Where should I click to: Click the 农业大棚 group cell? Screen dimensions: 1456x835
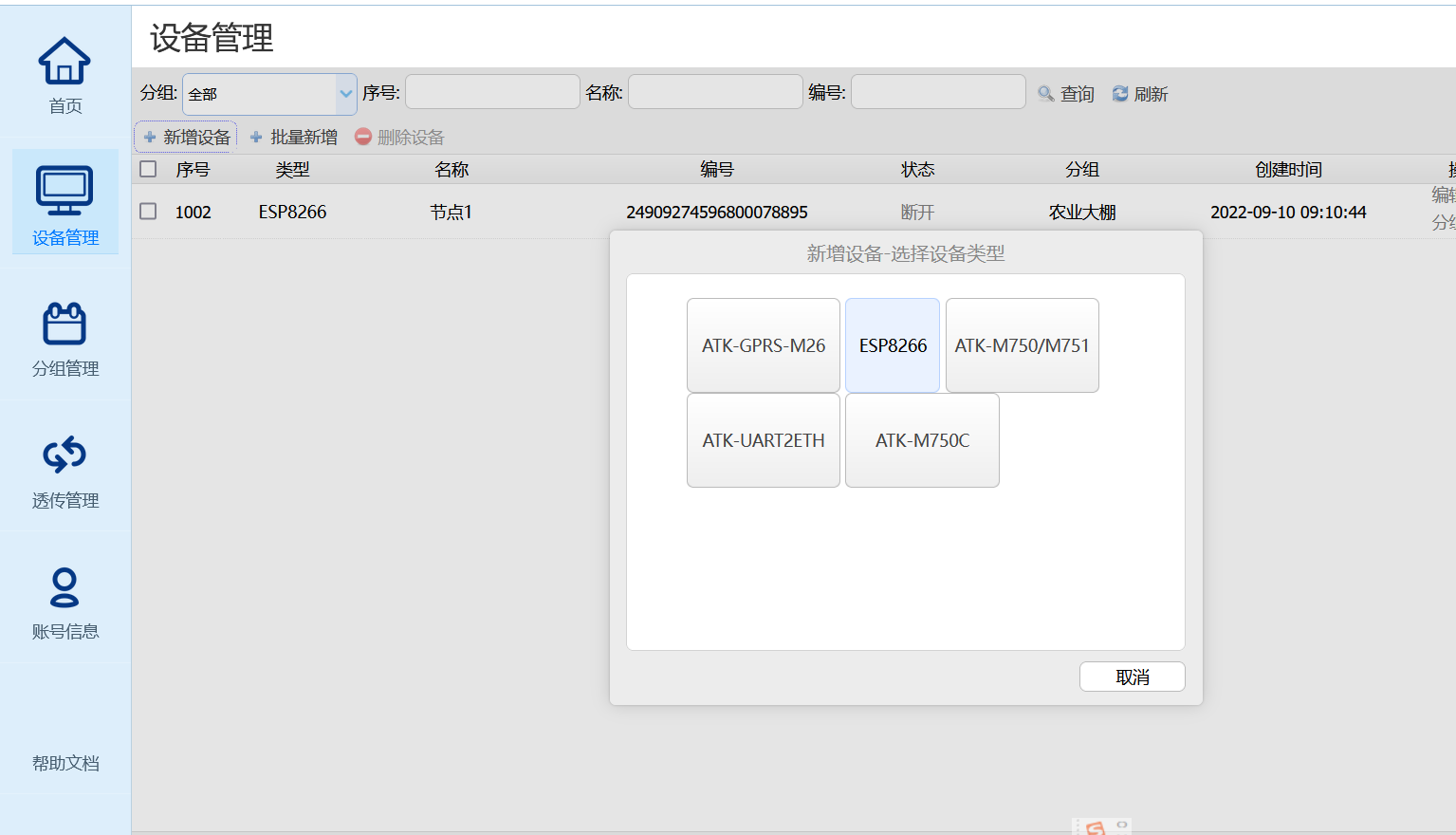(x=1082, y=212)
